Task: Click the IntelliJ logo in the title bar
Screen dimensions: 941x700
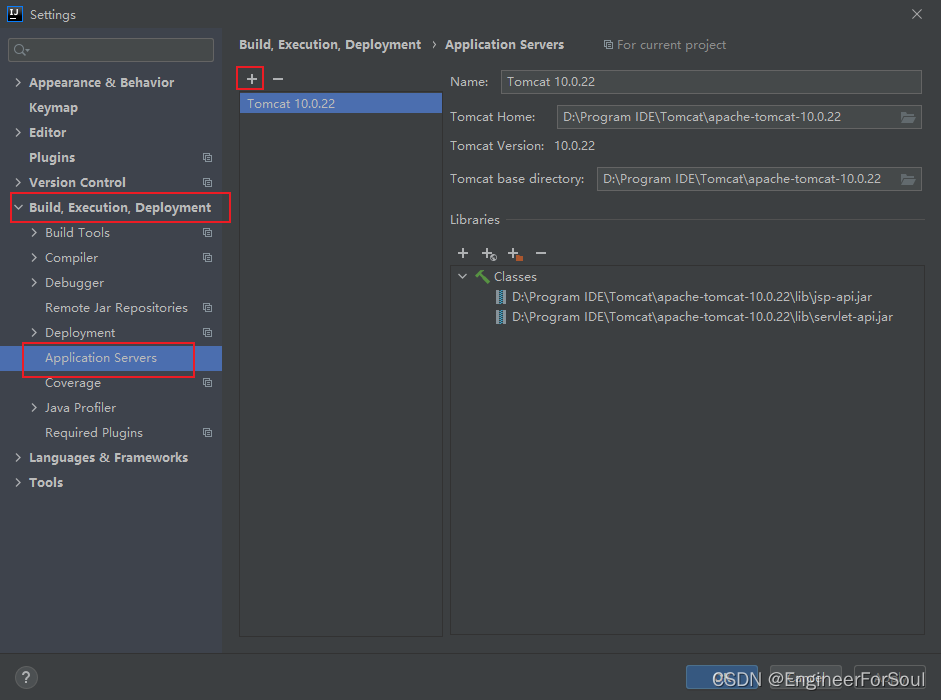Action: coord(15,14)
